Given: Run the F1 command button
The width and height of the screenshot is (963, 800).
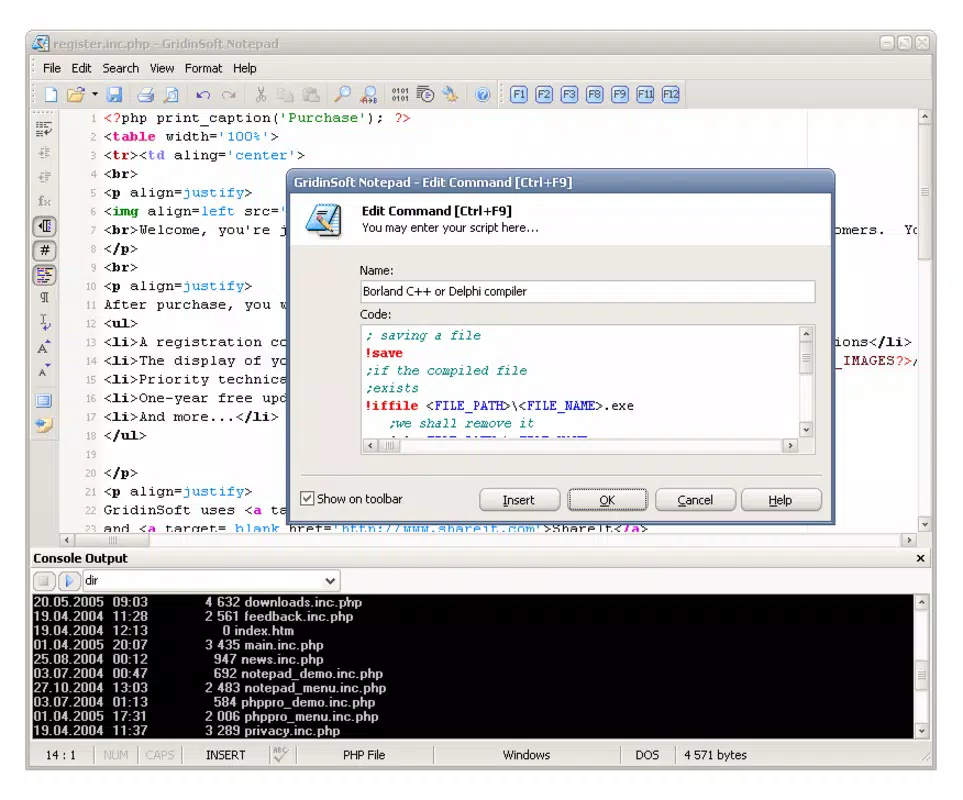Looking at the screenshot, I should (x=519, y=95).
